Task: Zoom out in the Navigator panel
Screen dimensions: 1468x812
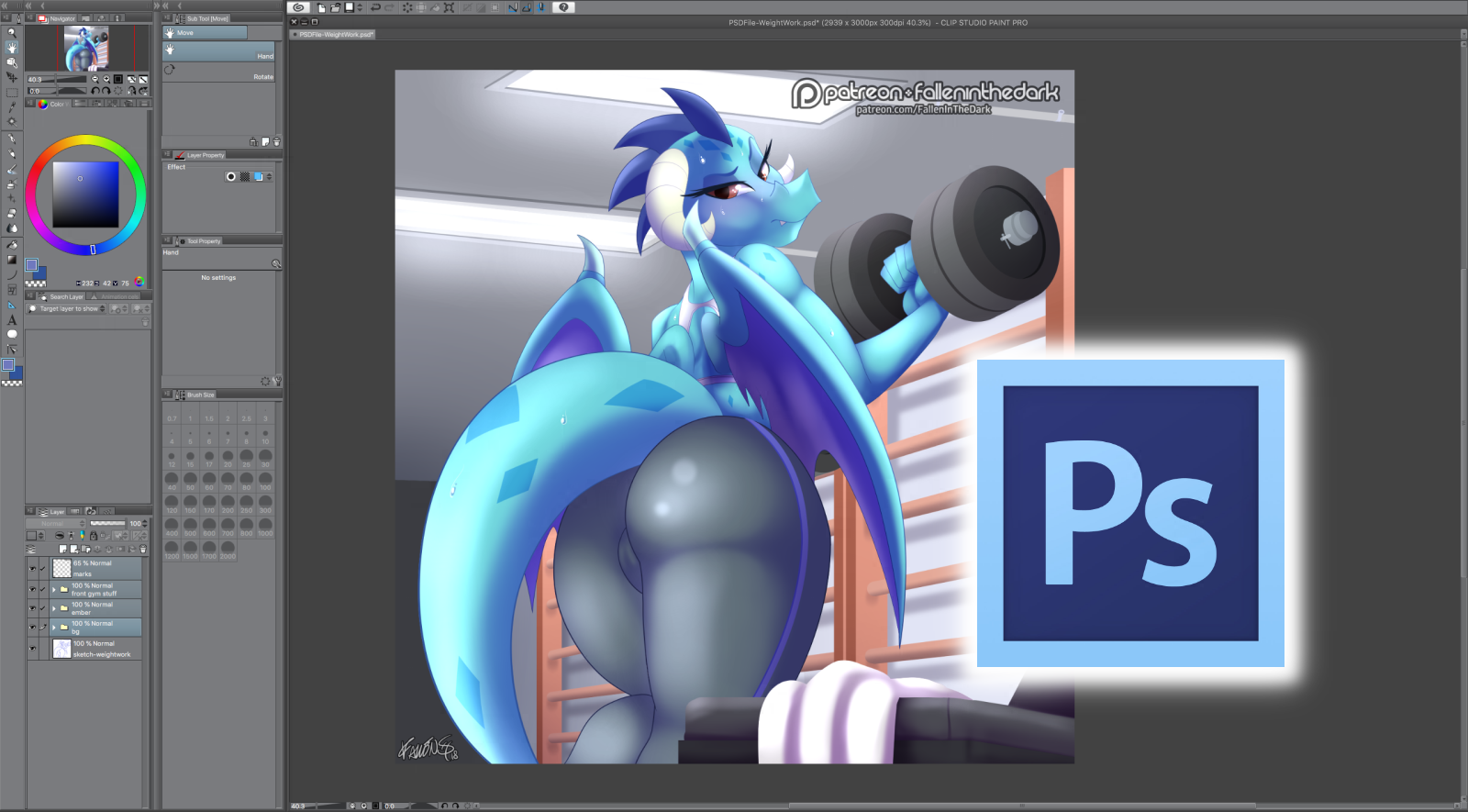Action: [95, 80]
